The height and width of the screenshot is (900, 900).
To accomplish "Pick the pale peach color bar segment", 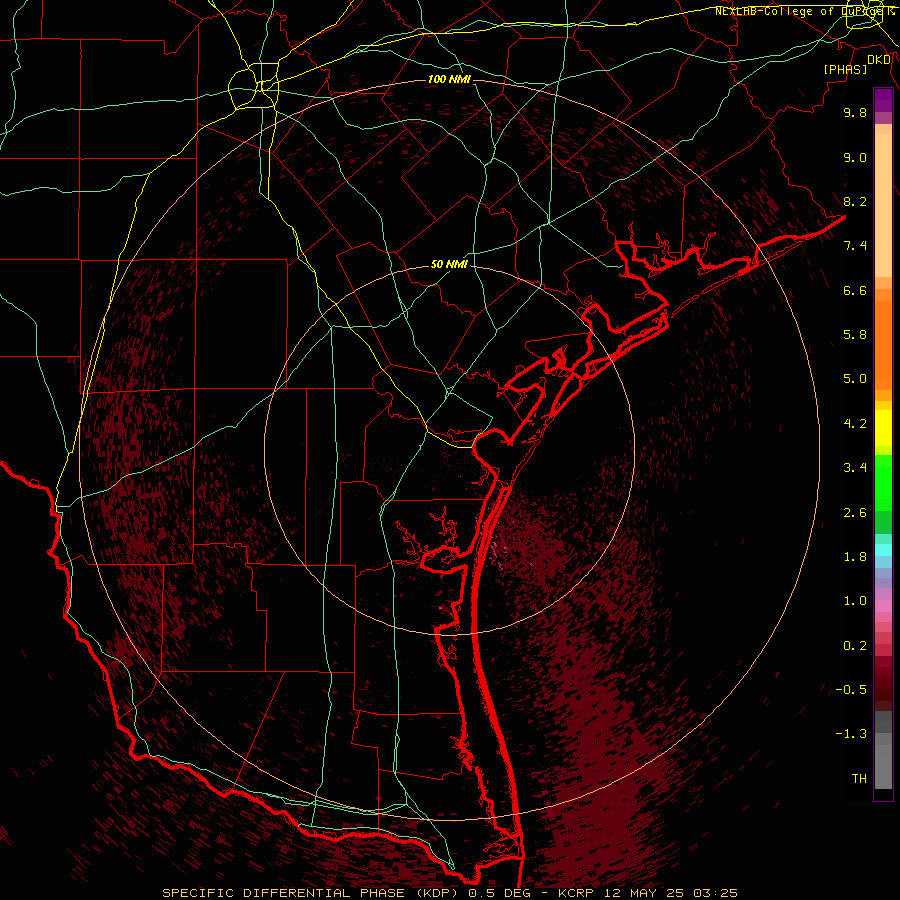I will 883,205.
